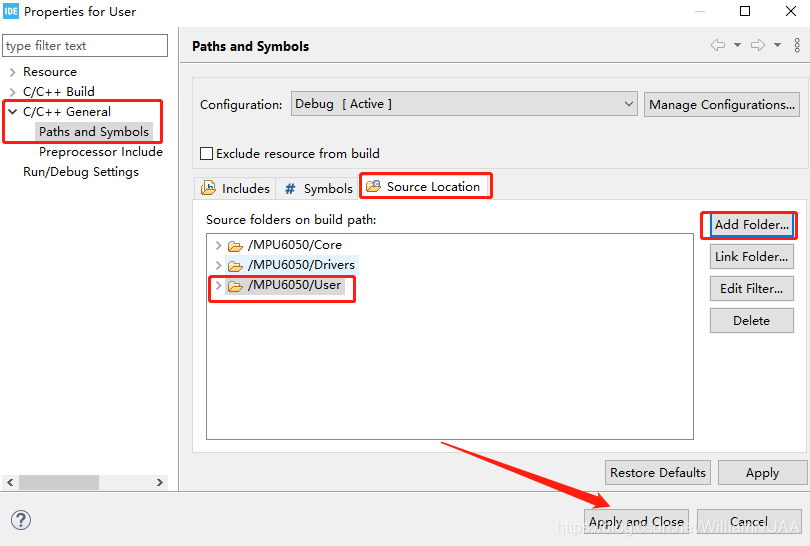Toggle Exclude resource from build checkbox
This screenshot has height=546, width=810.
click(206, 153)
